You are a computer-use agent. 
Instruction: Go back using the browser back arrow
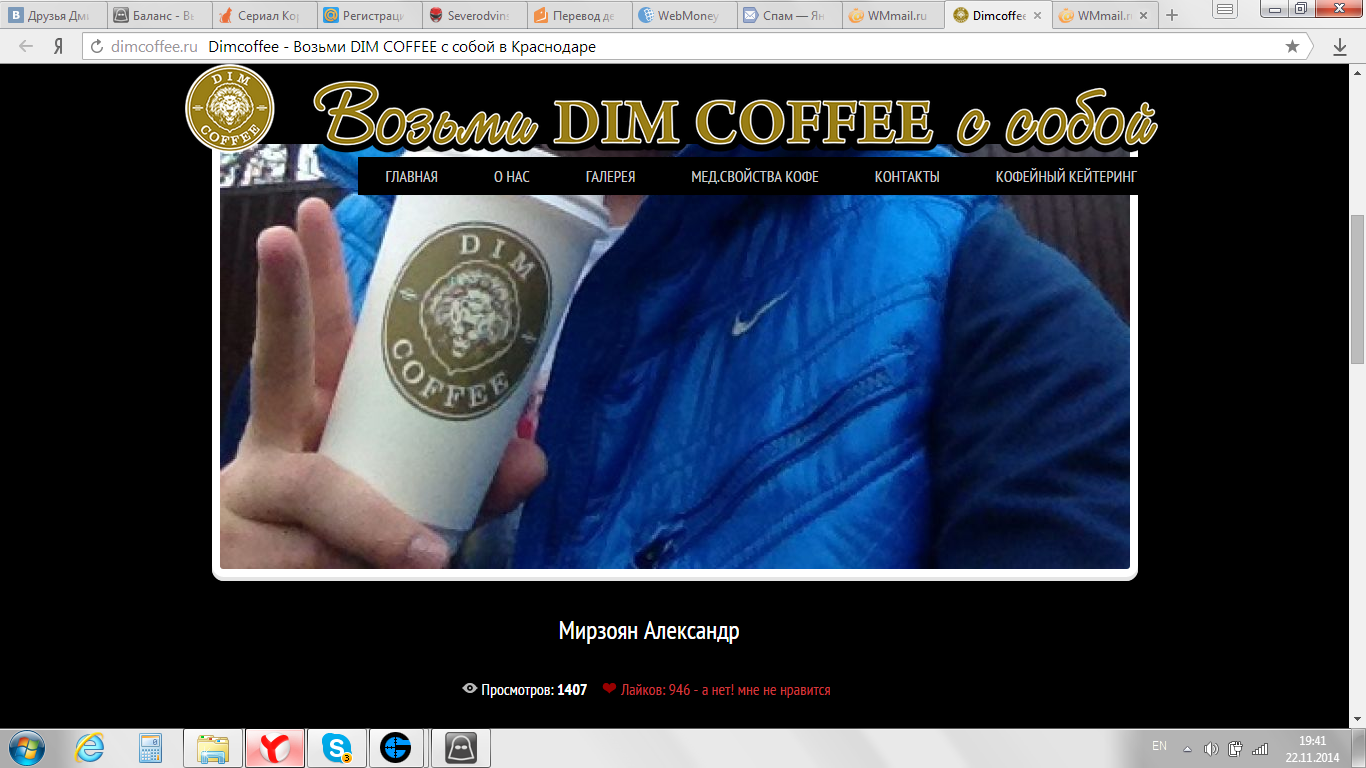point(27,46)
